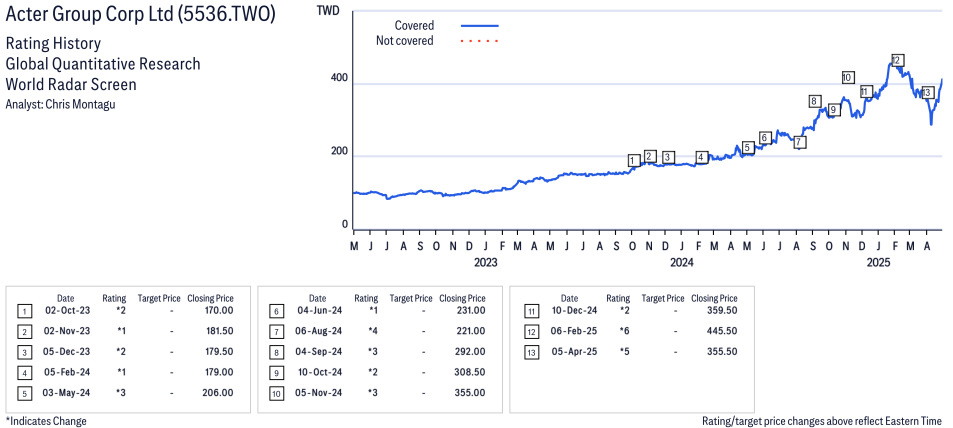Click the *5 rating in the 05-Apr-25 row
The image size is (953, 428).
625,352
